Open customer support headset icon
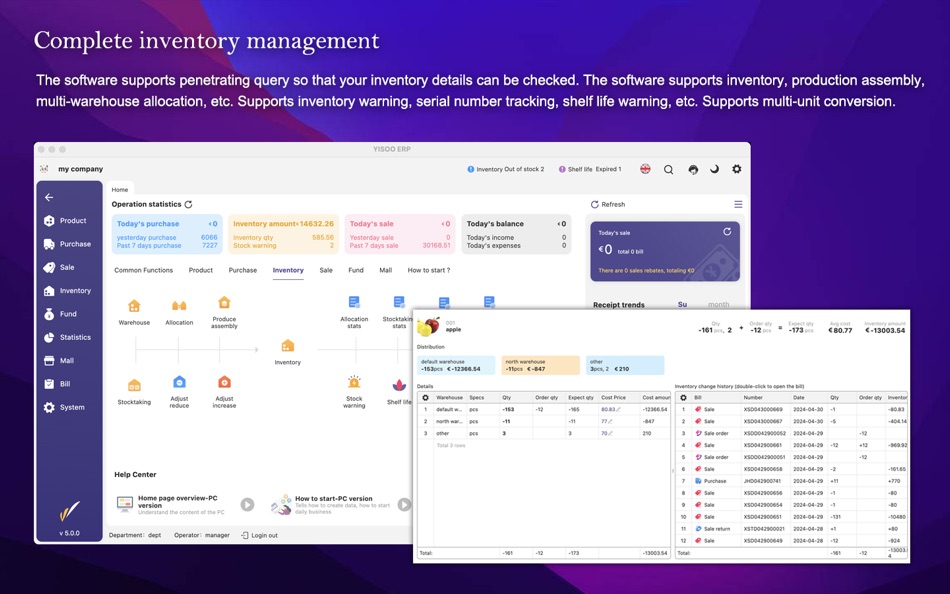This screenshot has height=594, width=950. (693, 169)
